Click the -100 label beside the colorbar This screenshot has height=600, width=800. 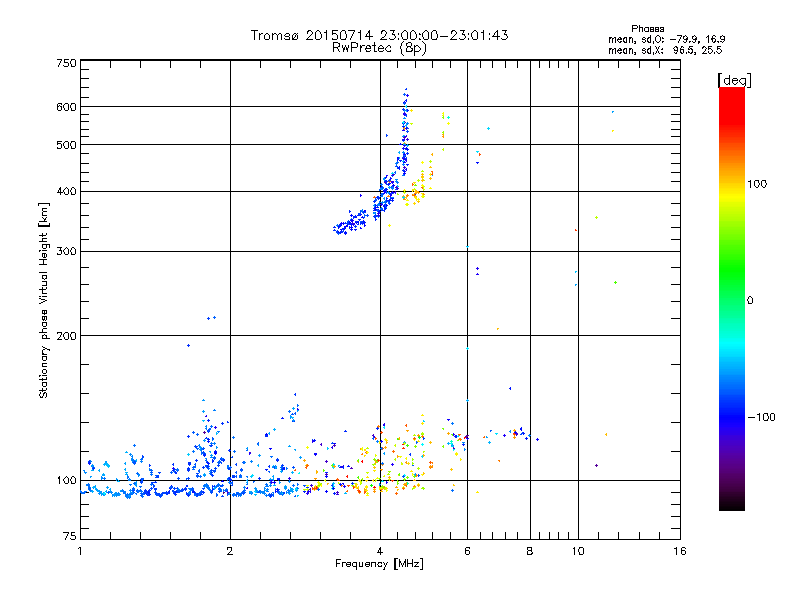764,416
